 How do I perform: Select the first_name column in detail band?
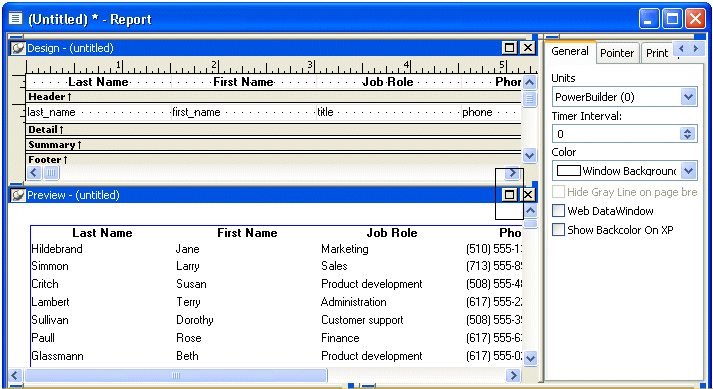243,112
